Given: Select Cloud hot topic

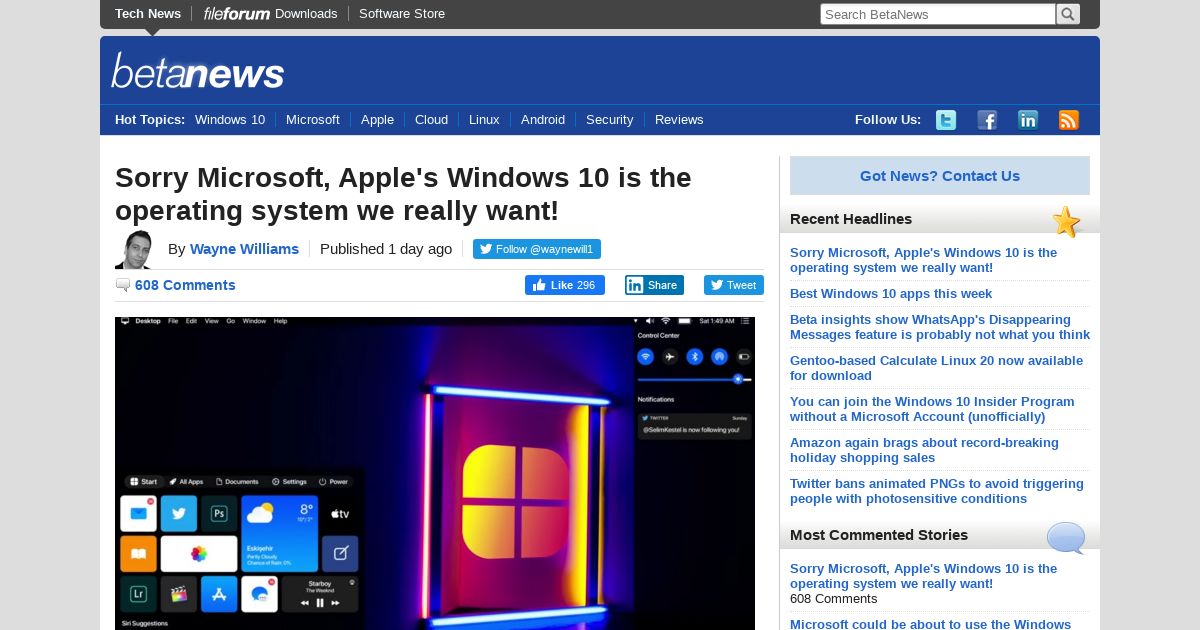Looking at the screenshot, I should [431, 120].
